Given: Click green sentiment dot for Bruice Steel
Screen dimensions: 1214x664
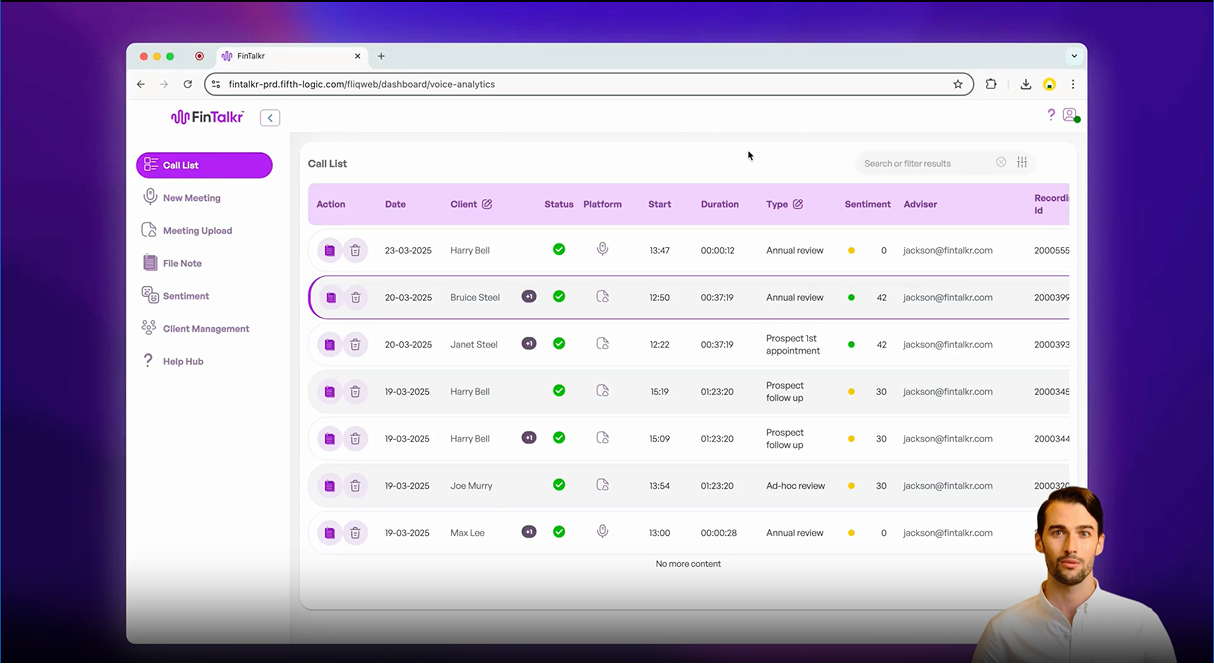Looking at the screenshot, I should click(x=851, y=297).
